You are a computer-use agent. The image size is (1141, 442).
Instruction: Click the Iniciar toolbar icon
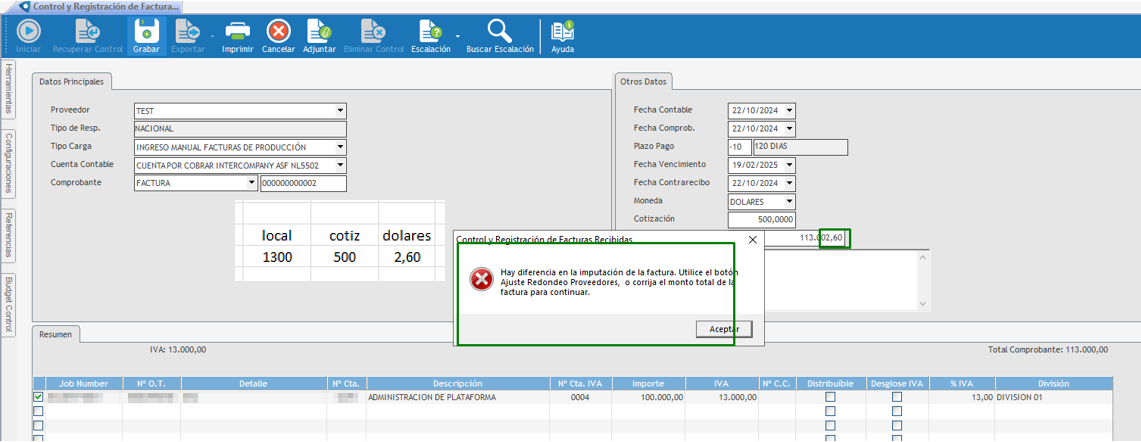[x=28, y=31]
